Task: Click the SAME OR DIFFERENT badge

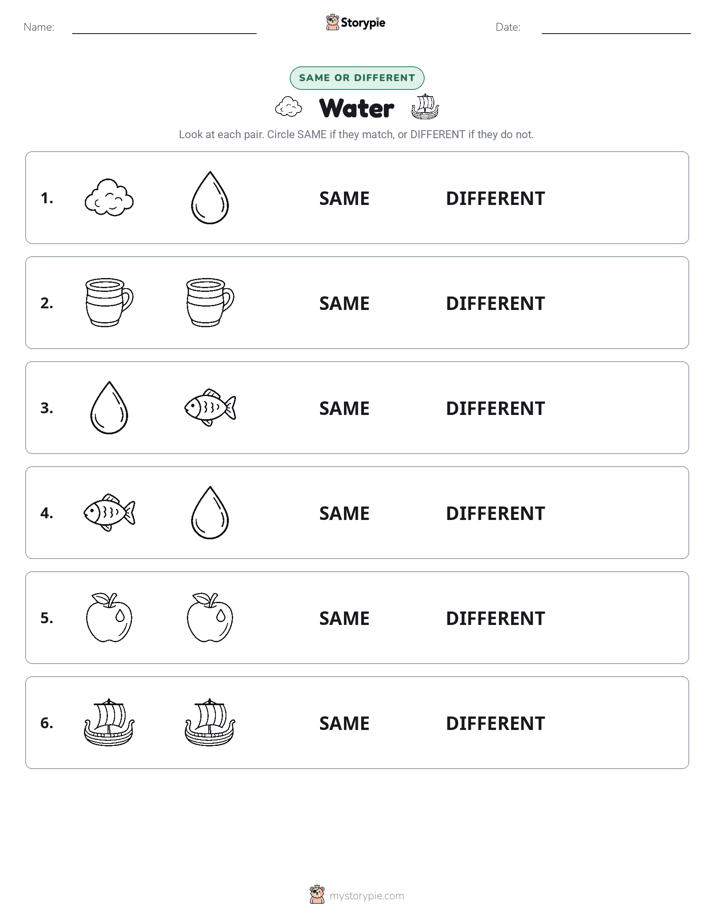Action: [357, 78]
